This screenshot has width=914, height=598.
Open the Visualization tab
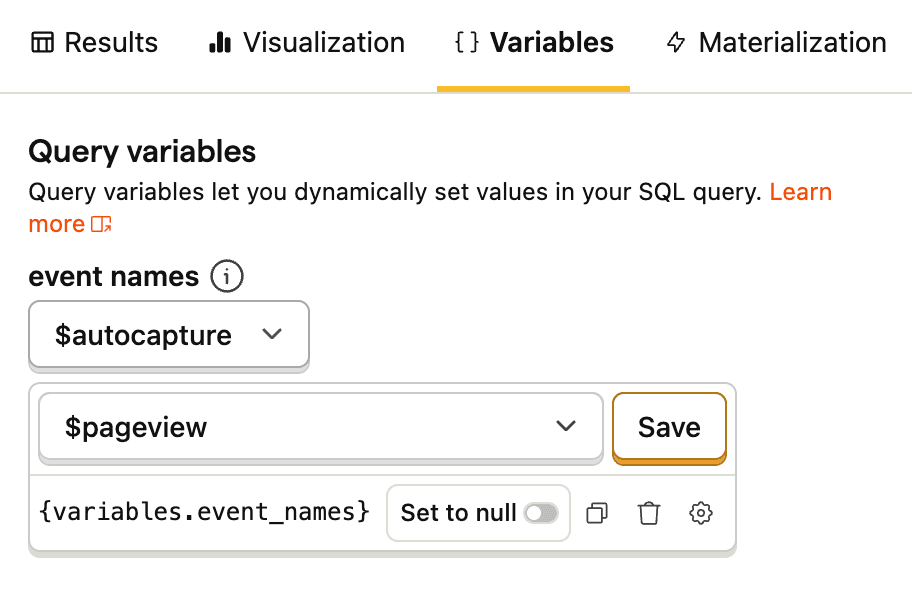pyautogui.click(x=307, y=43)
